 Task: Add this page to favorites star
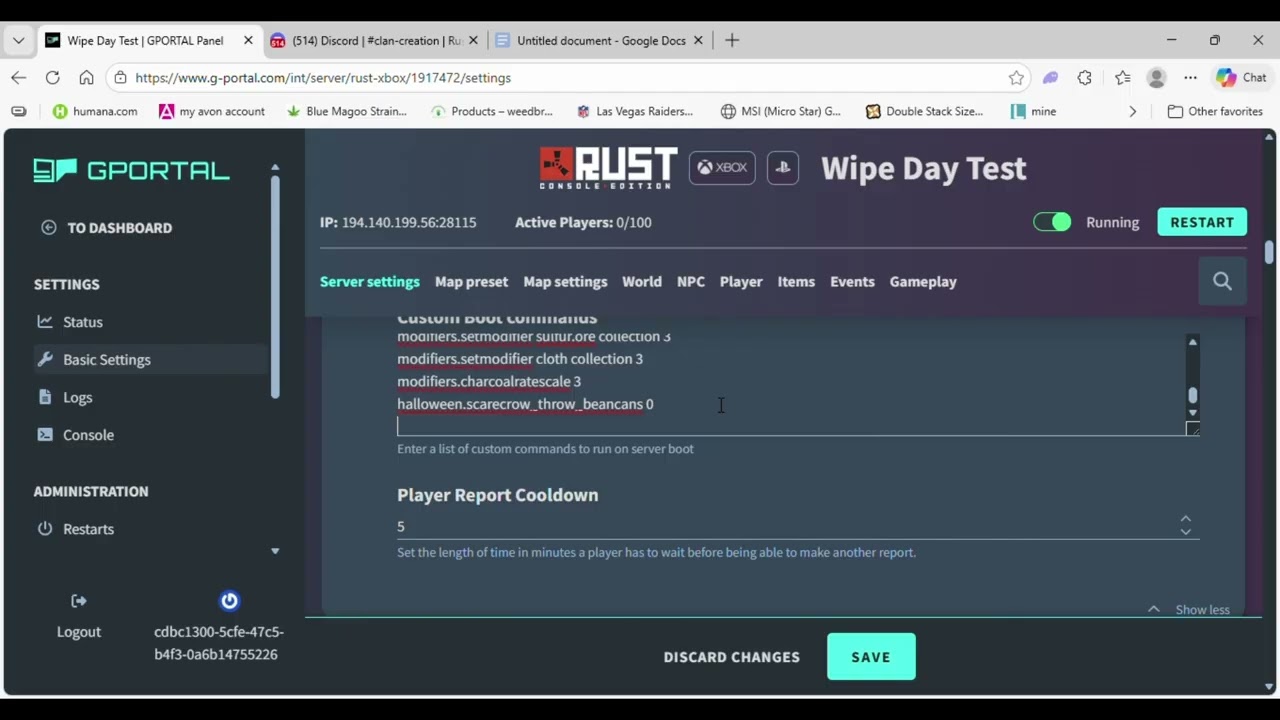(1016, 78)
